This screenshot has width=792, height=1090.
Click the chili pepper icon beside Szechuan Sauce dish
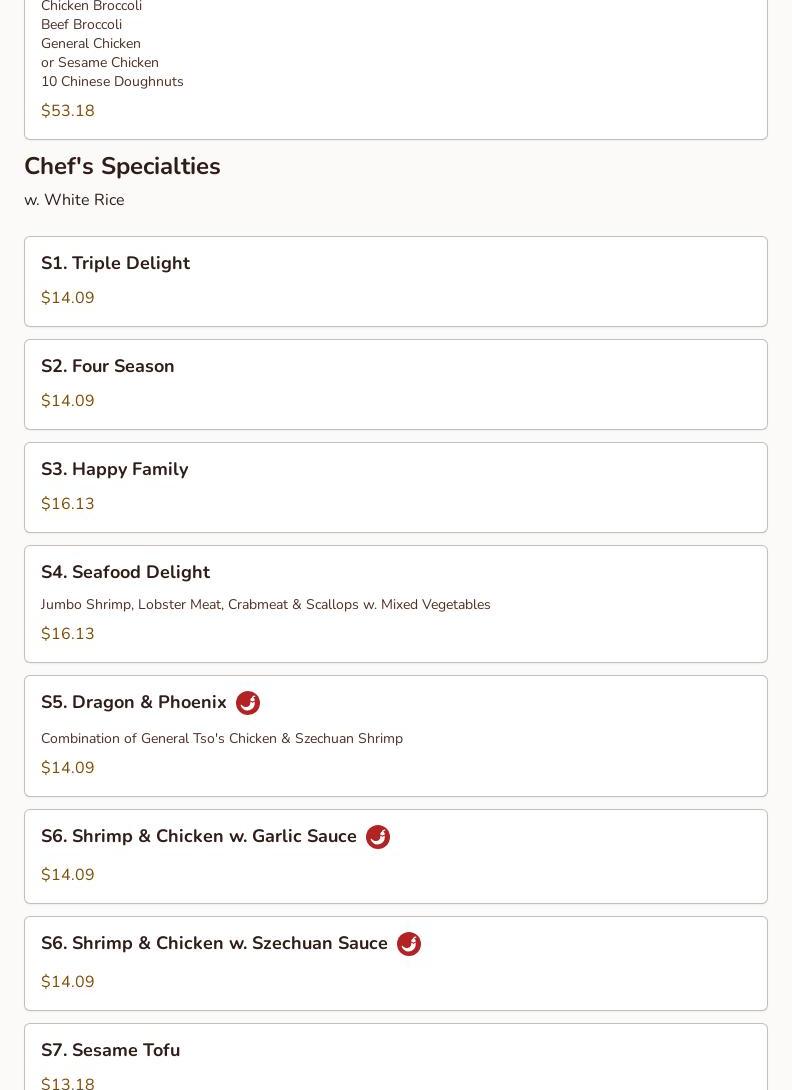(409, 944)
